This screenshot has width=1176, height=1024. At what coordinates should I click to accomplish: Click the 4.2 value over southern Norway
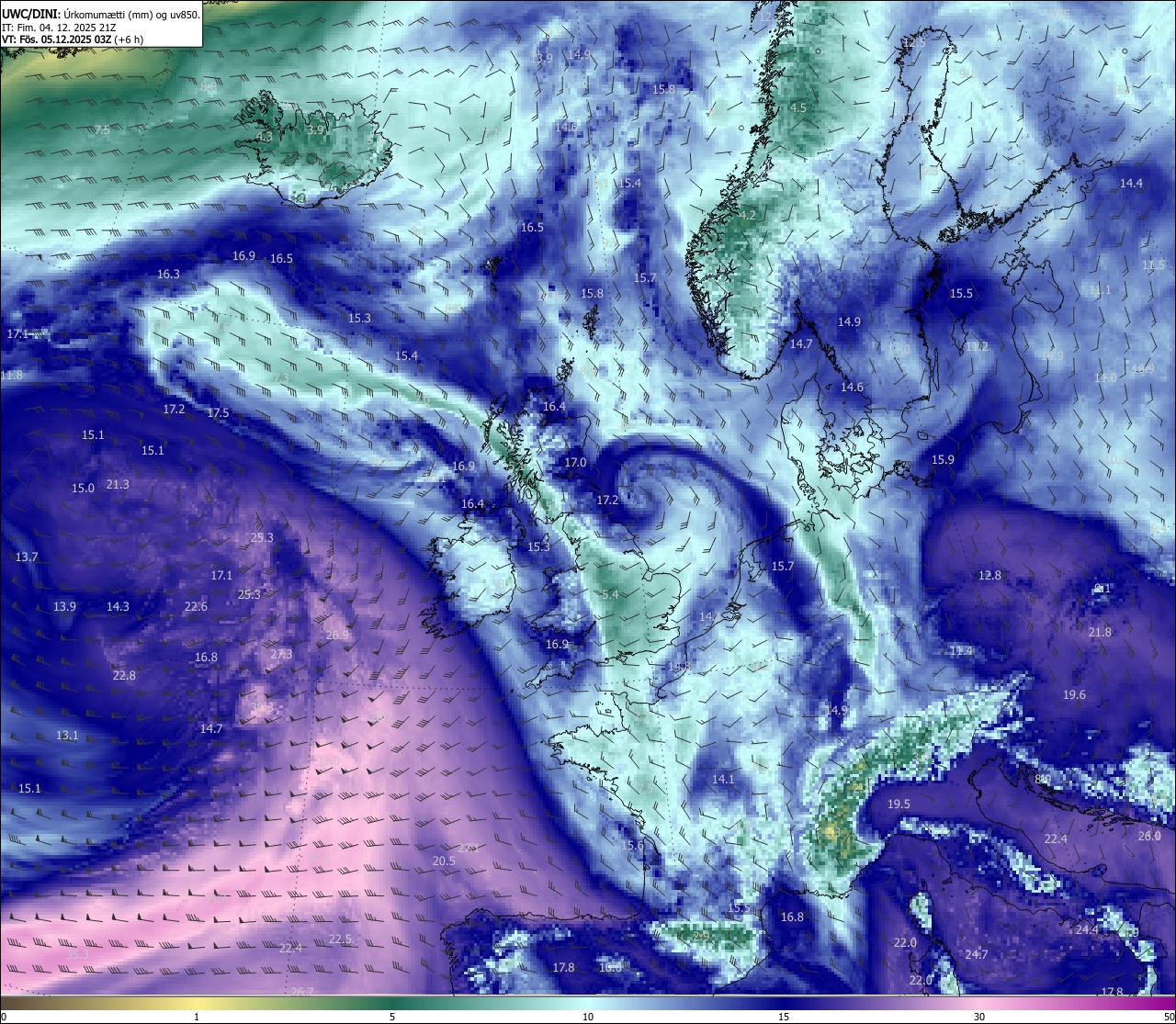[x=748, y=215]
